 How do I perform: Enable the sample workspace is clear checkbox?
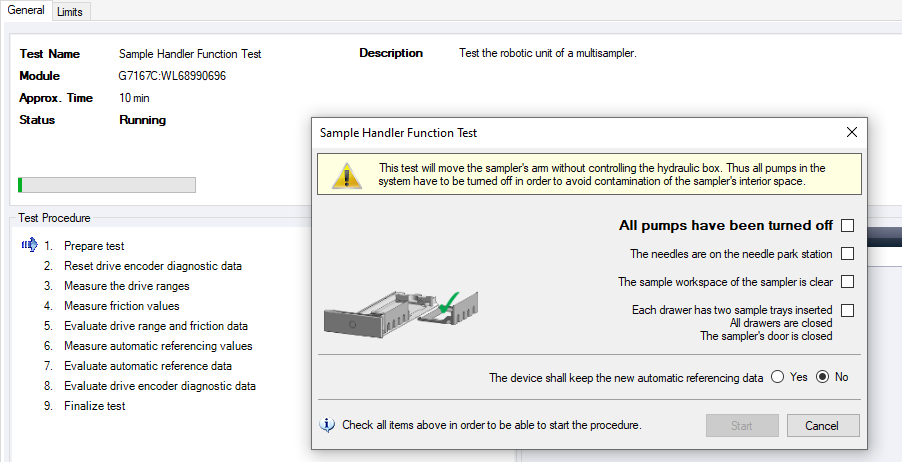click(x=847, y=282)
